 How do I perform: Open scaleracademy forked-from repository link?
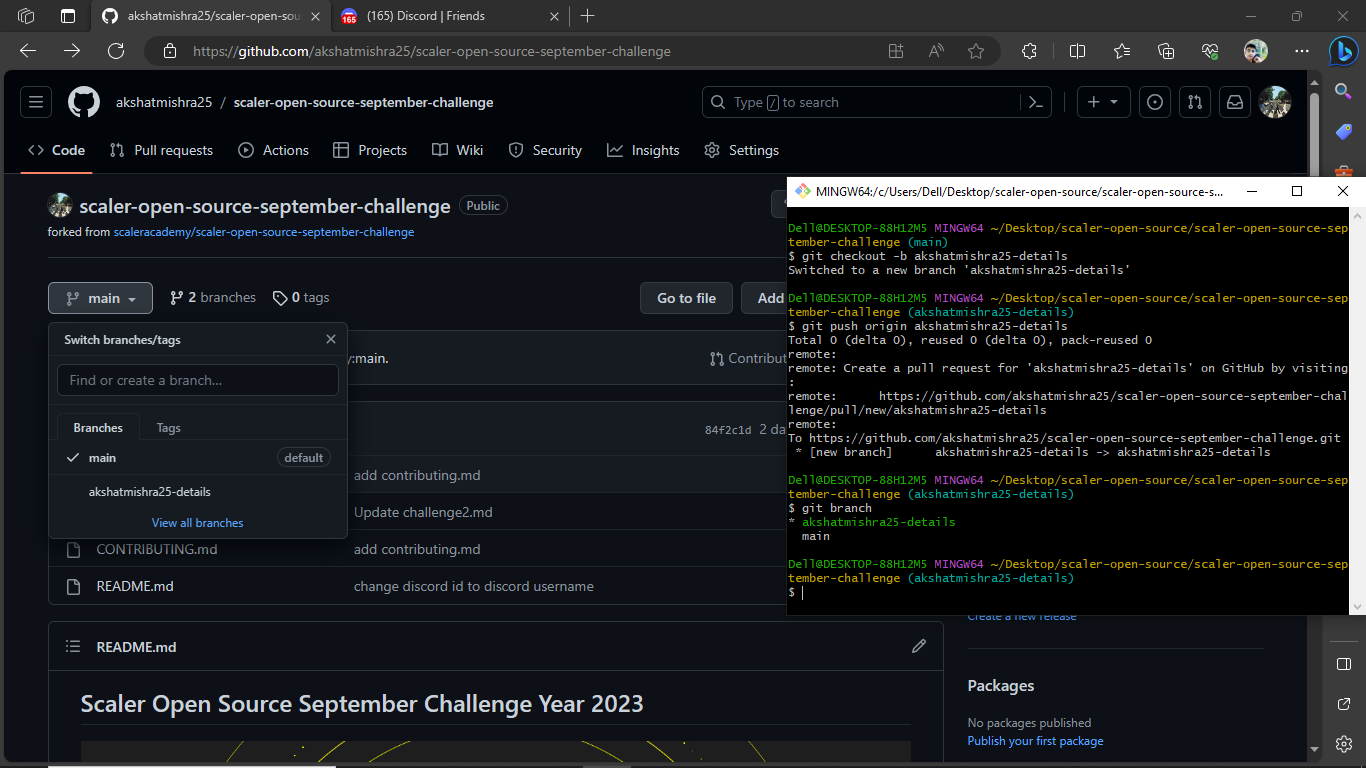264,232
